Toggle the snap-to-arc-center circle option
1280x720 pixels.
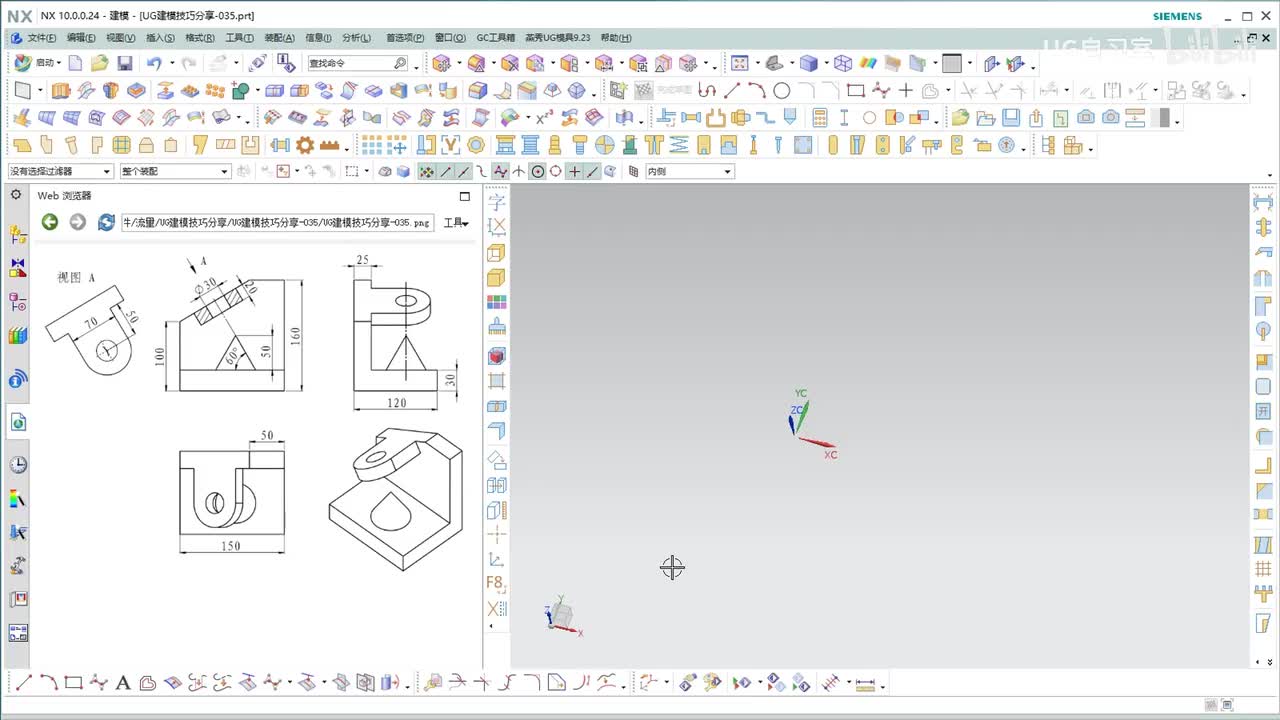pyautogui.click(x=538, y=172)
